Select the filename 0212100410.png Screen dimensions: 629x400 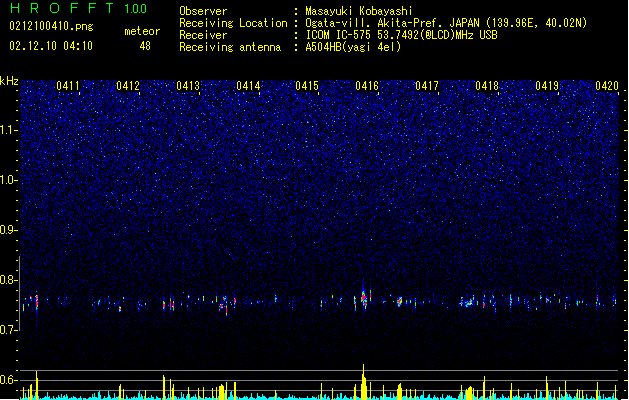(51, 27)
